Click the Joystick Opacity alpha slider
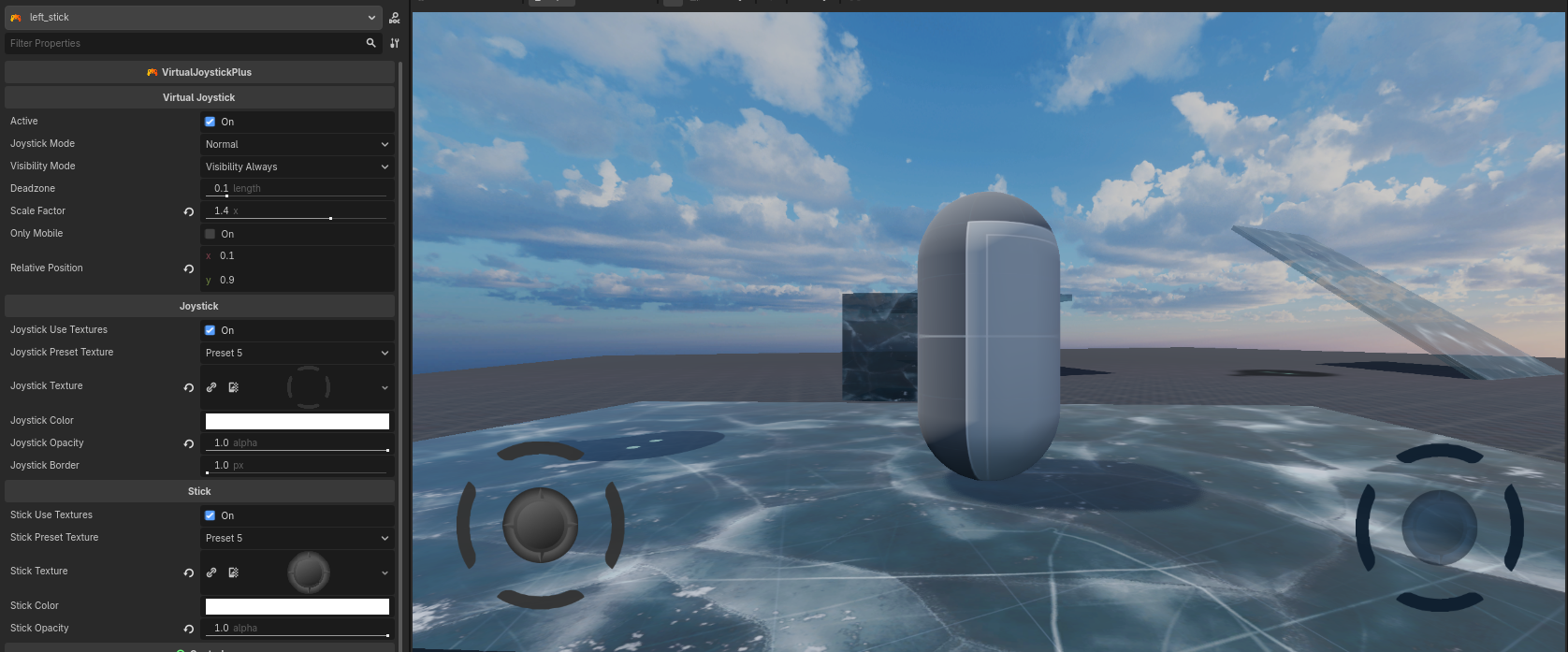Screen dimensions: 1568x652 point(298,442)
